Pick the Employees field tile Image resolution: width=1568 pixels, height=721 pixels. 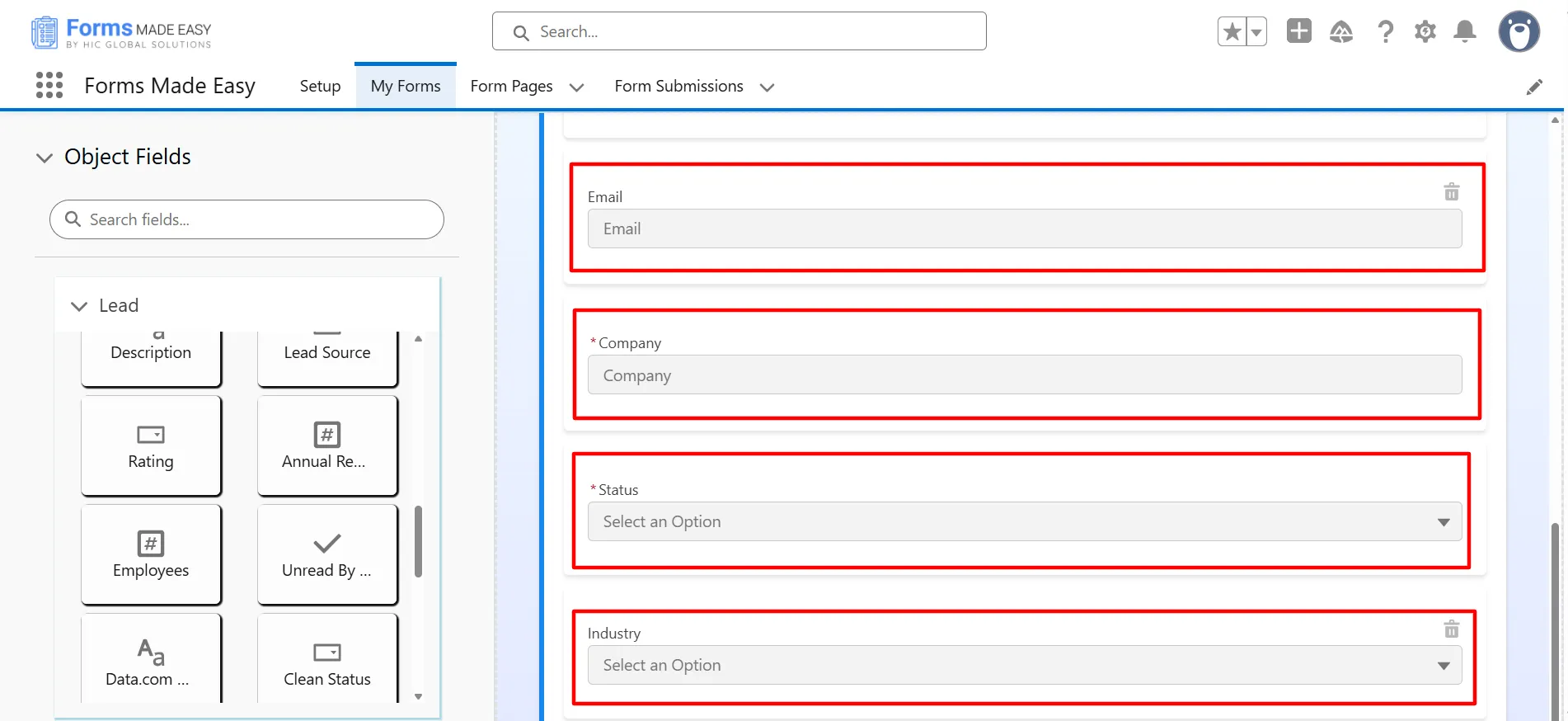151,554
